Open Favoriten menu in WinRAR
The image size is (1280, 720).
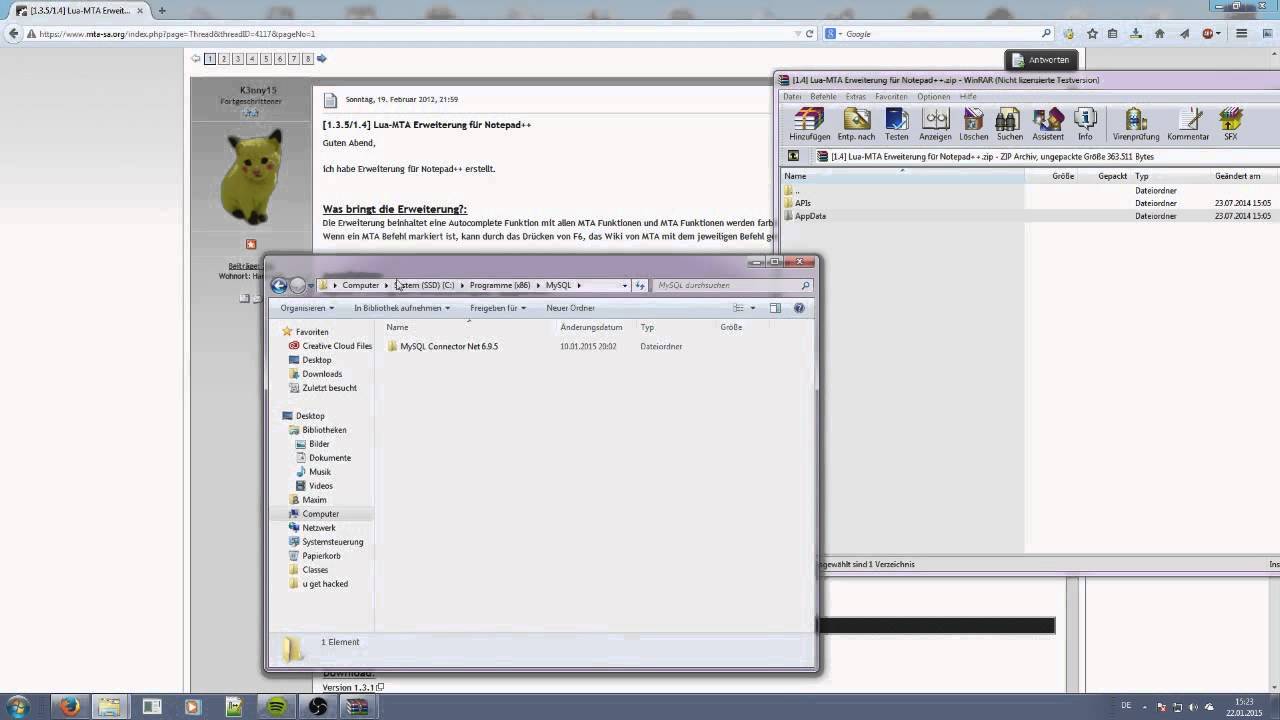(x=891, y=97)
